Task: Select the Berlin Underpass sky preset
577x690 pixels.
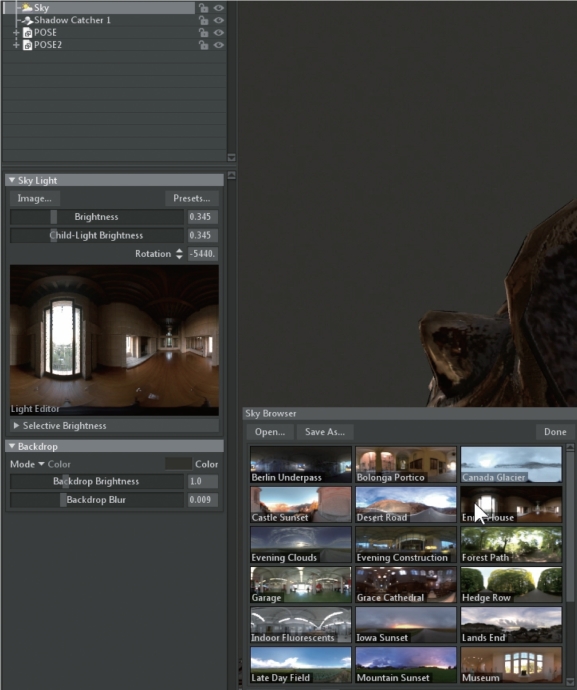Action: (301, 465)
